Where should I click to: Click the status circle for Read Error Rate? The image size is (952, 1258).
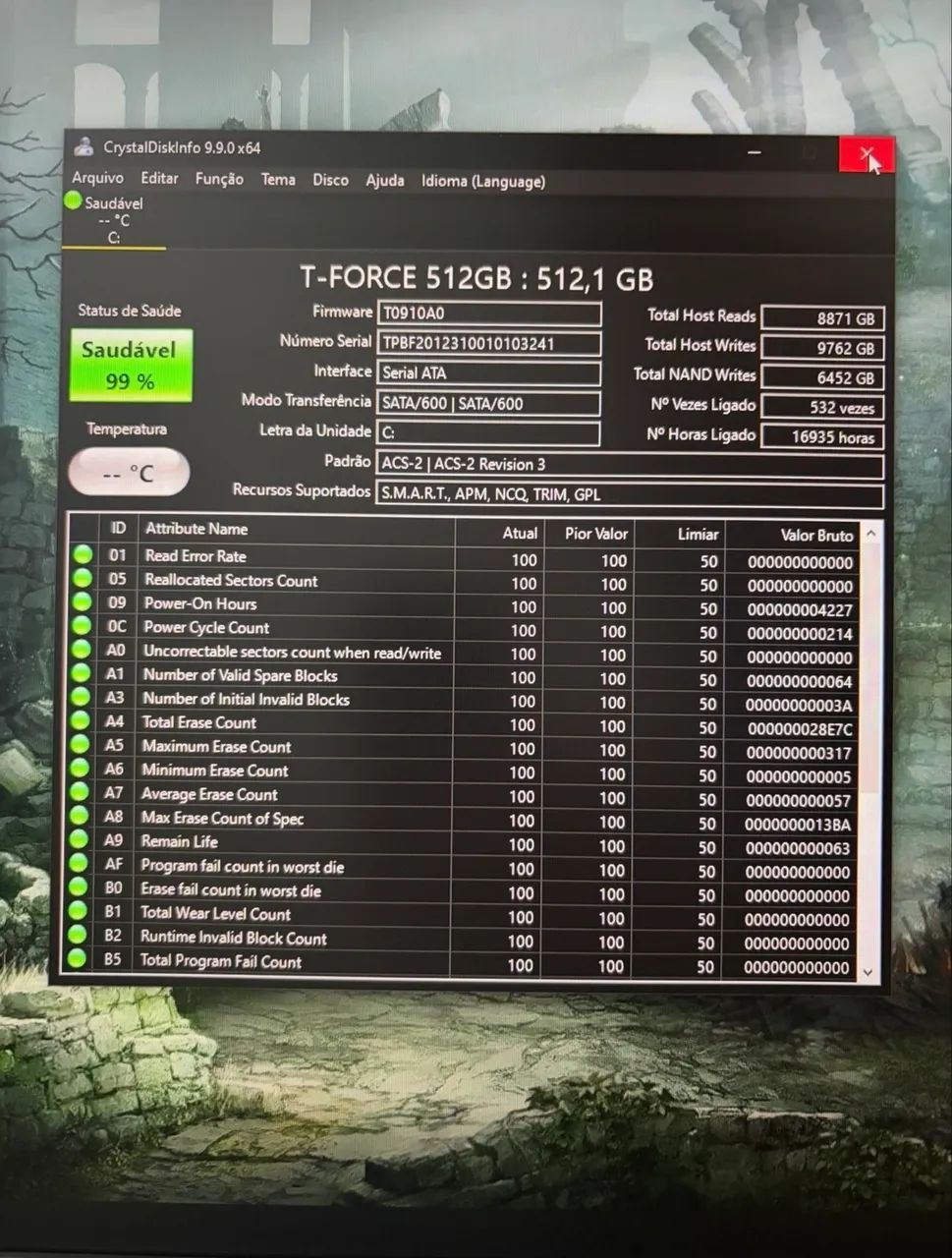83,554
